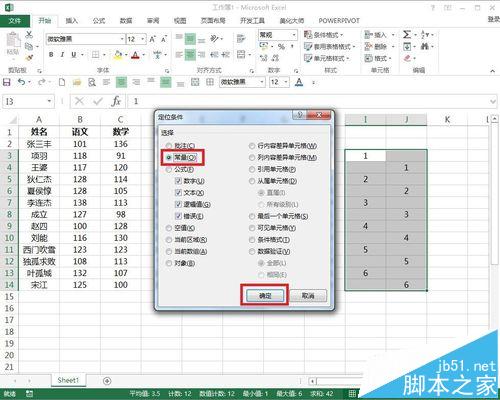500x400 pixels.
Task: Click the 确定 button
Action: click(x=265, y=295)
